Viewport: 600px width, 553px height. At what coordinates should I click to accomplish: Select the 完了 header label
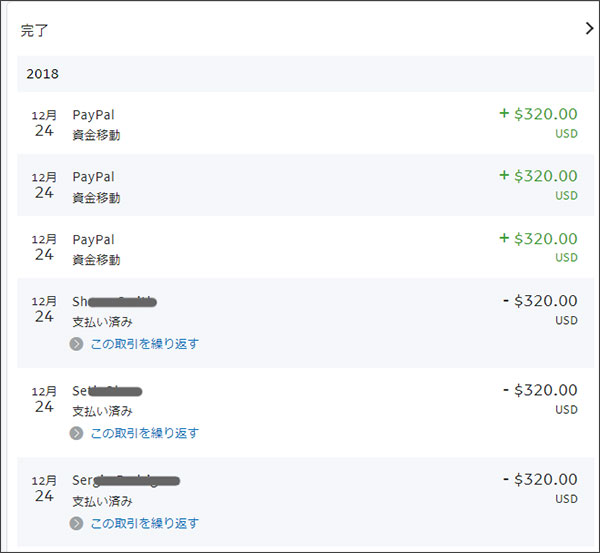(35, 30)
